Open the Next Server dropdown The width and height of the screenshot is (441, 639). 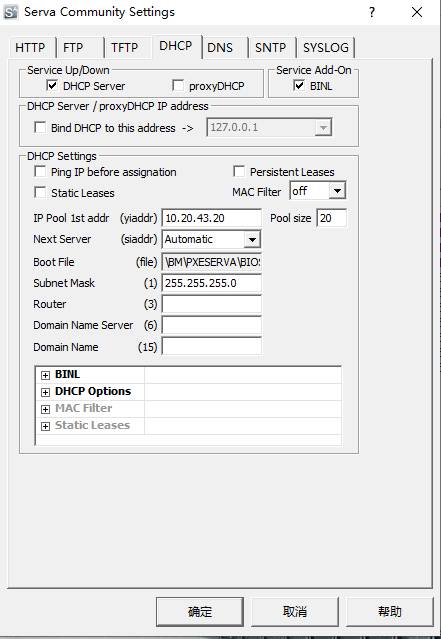(x=252, y=239)
